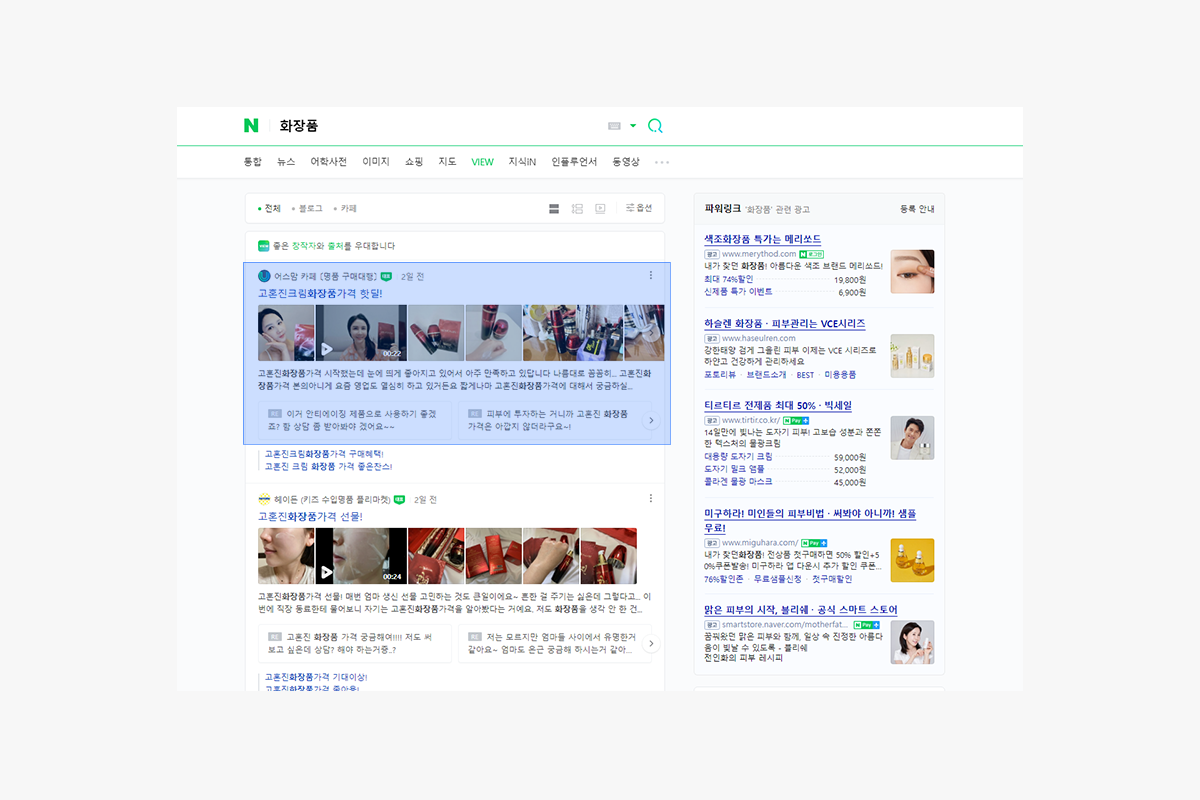Click the Naver Pay badge beside www.tirtir.co.kr
The image size is (1200, 800).
coord(796,421)
